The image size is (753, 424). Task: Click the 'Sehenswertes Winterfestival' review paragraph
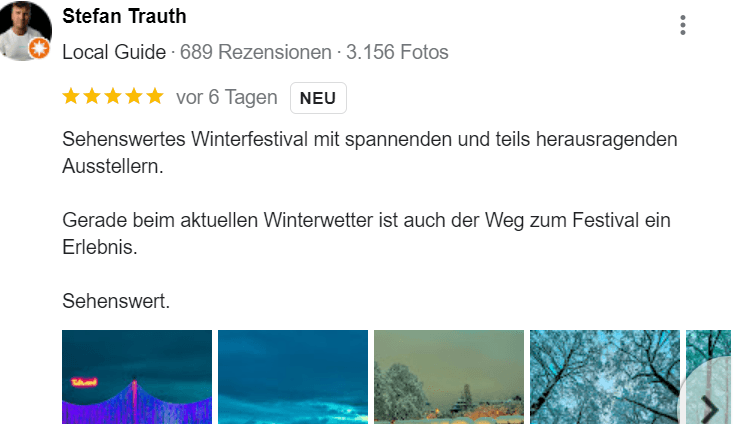[370, 153]
